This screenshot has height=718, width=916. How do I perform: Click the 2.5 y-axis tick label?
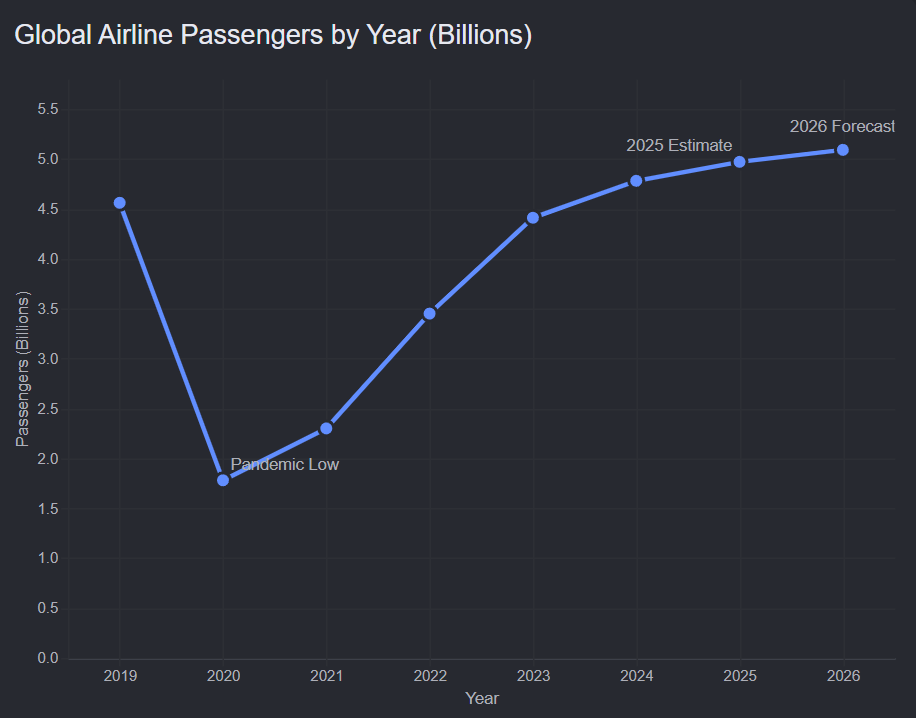click(48, 409)
